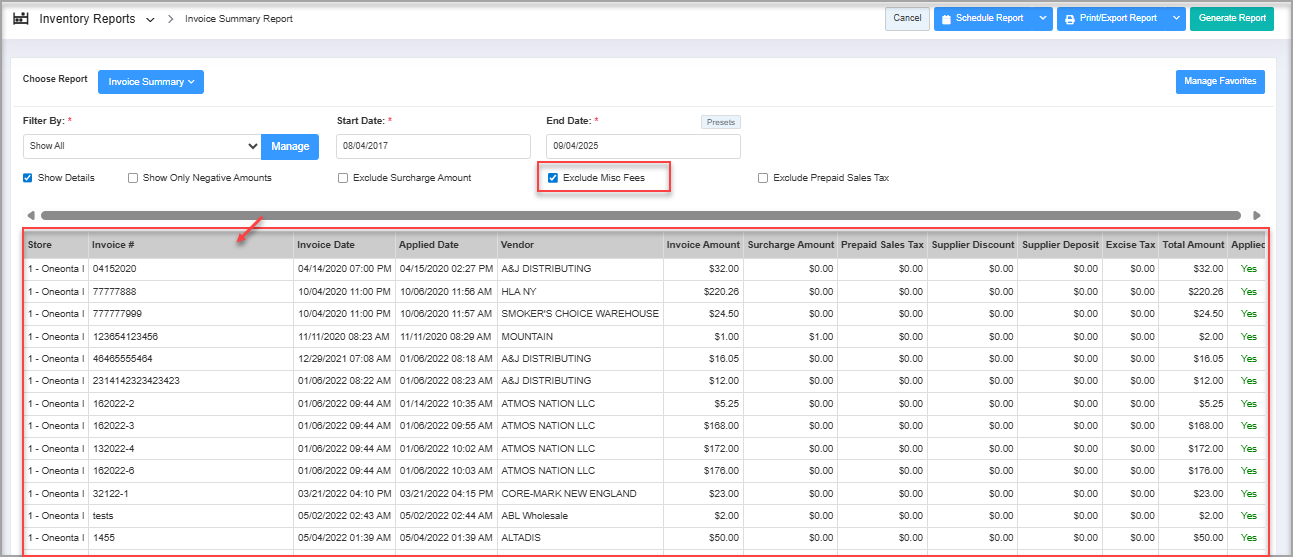Click the horizontal scrollbar above the table
Viewport: 1293px width, 557px height.
(x=640, y=215)
